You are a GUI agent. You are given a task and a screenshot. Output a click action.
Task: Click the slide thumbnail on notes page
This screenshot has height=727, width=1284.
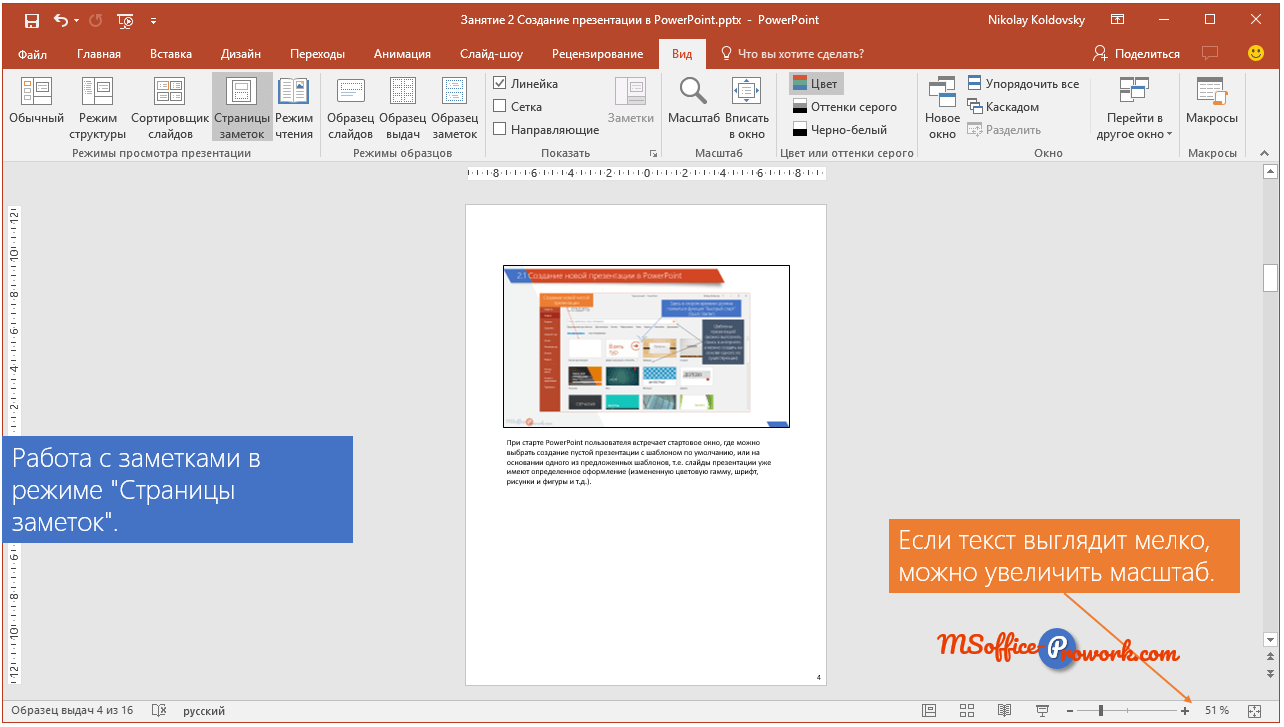pos(646,346)
